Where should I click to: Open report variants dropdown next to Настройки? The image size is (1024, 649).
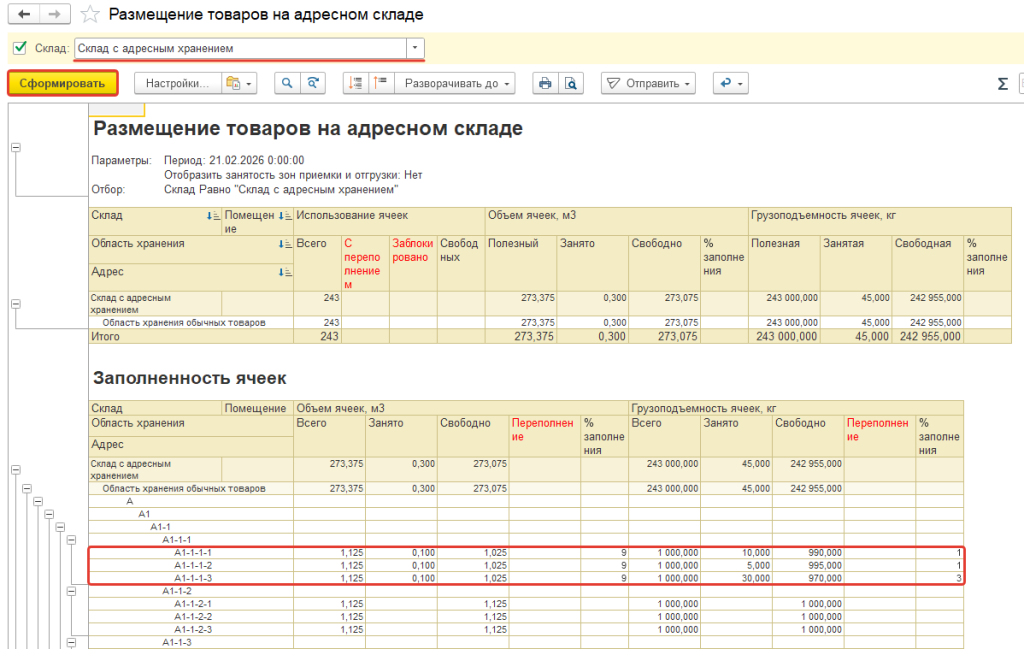tap(238, 84)
